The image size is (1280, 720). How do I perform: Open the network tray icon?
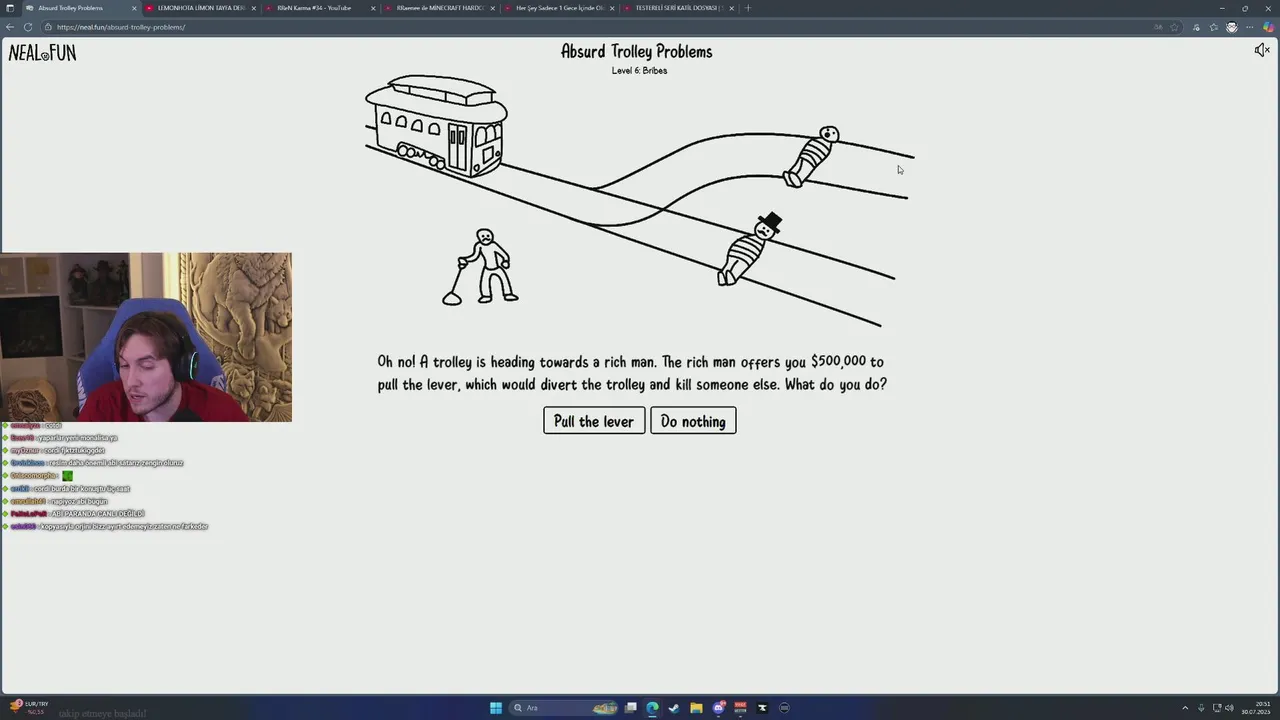tap(1215, 708)
